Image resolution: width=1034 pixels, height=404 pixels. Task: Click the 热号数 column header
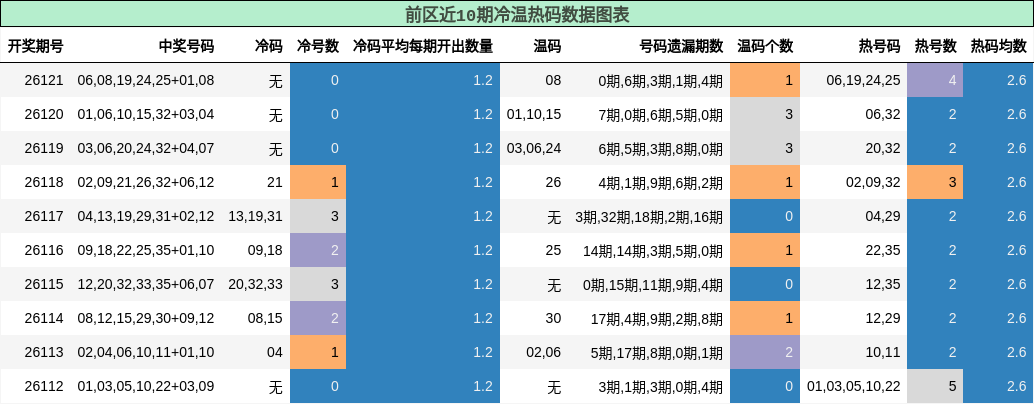935,46
